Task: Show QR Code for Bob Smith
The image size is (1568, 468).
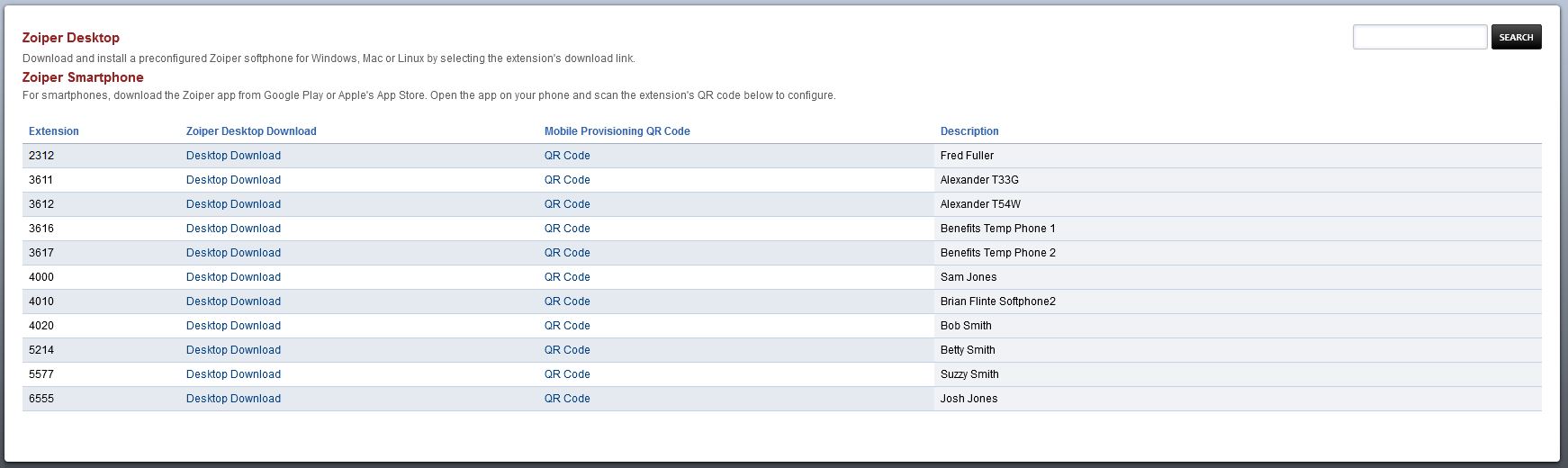Action: 567,326
